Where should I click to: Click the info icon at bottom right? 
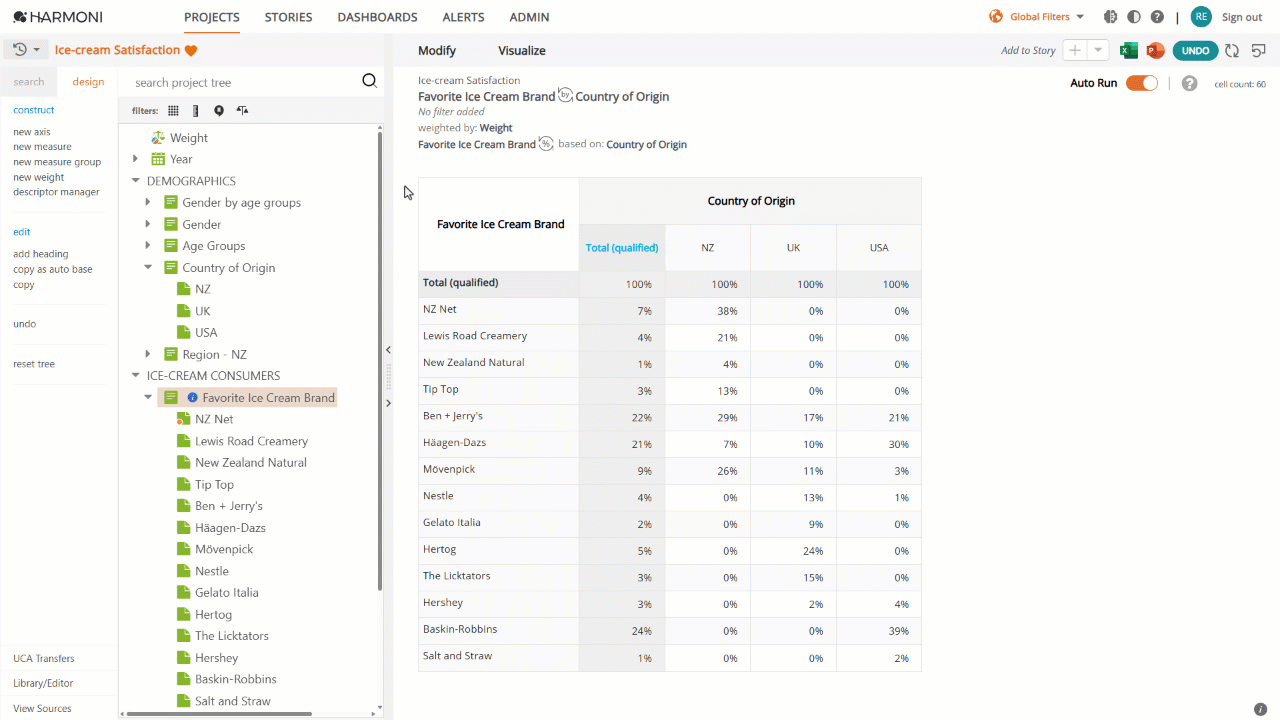(1260, 709)
